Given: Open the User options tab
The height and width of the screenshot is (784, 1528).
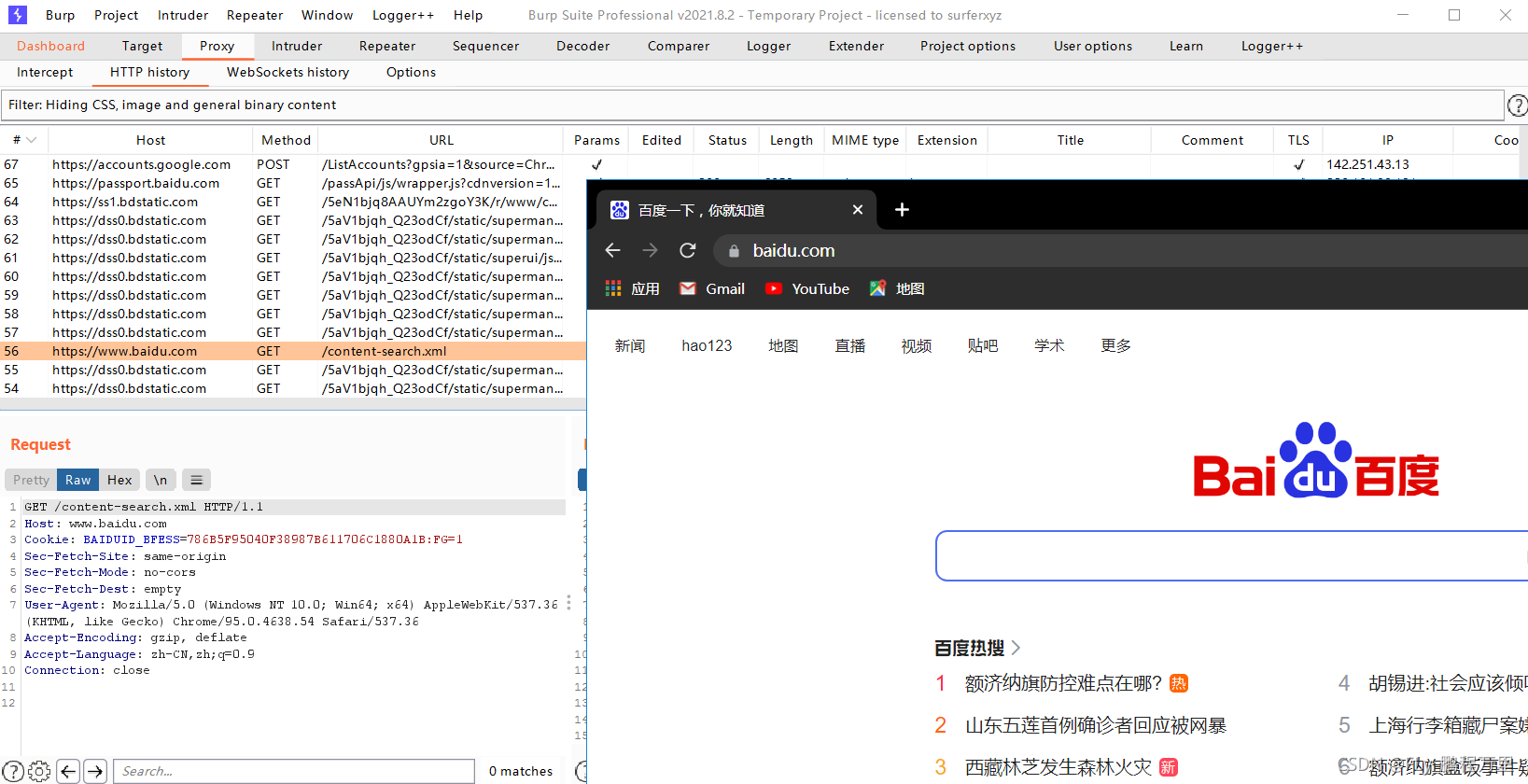Looking at the screenshot, I should [1093, 46].
